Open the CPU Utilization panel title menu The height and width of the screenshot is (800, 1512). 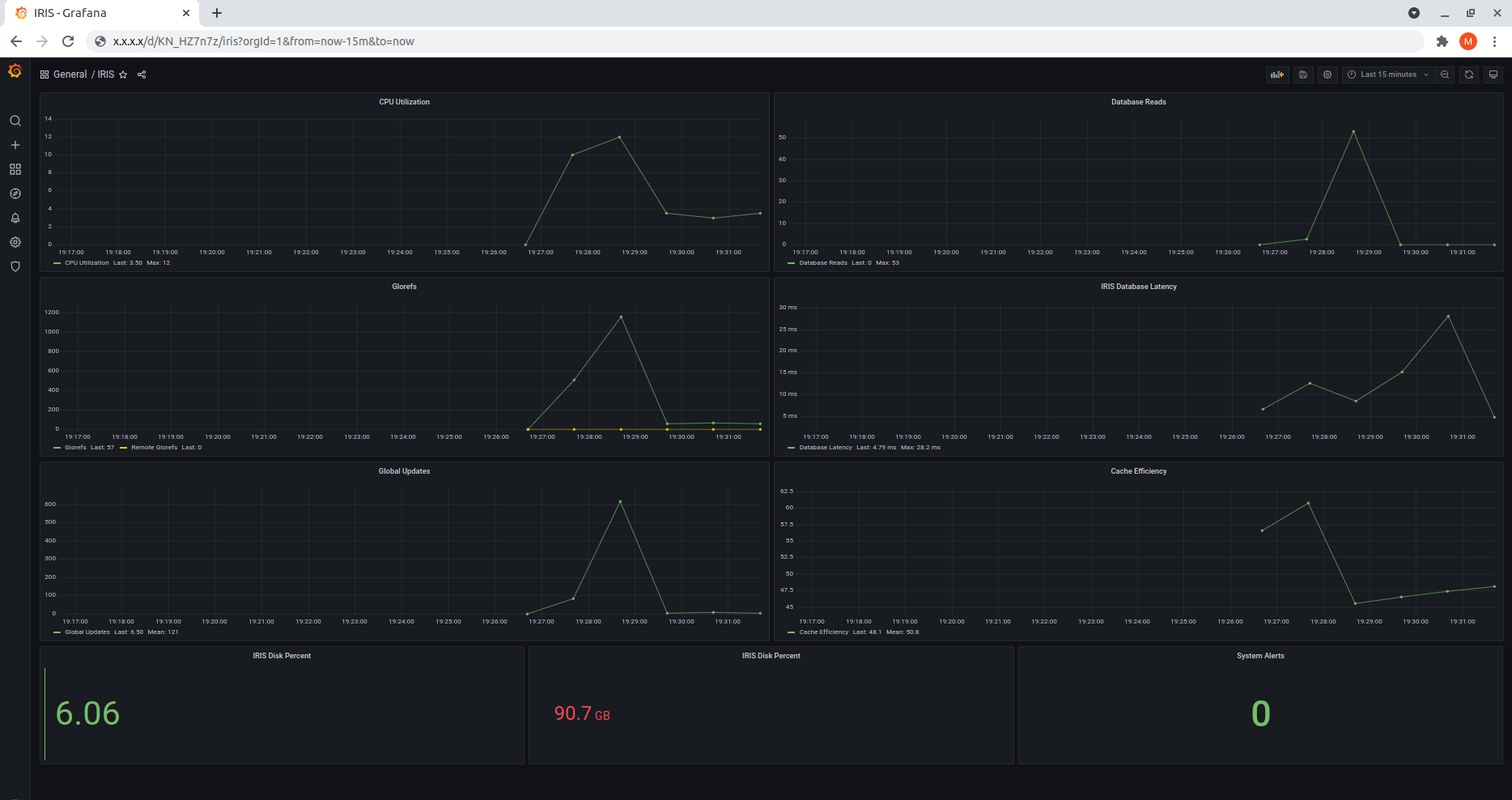tap(404, 102)
